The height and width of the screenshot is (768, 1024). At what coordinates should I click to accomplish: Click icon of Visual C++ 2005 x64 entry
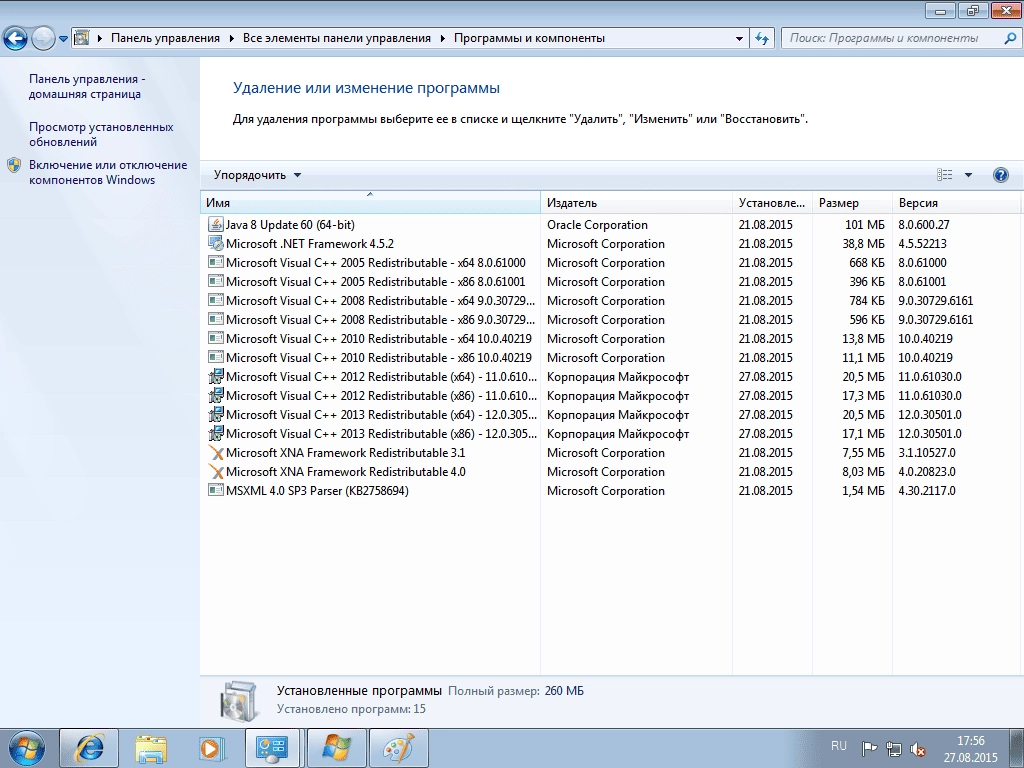click(x=216, y=262)
